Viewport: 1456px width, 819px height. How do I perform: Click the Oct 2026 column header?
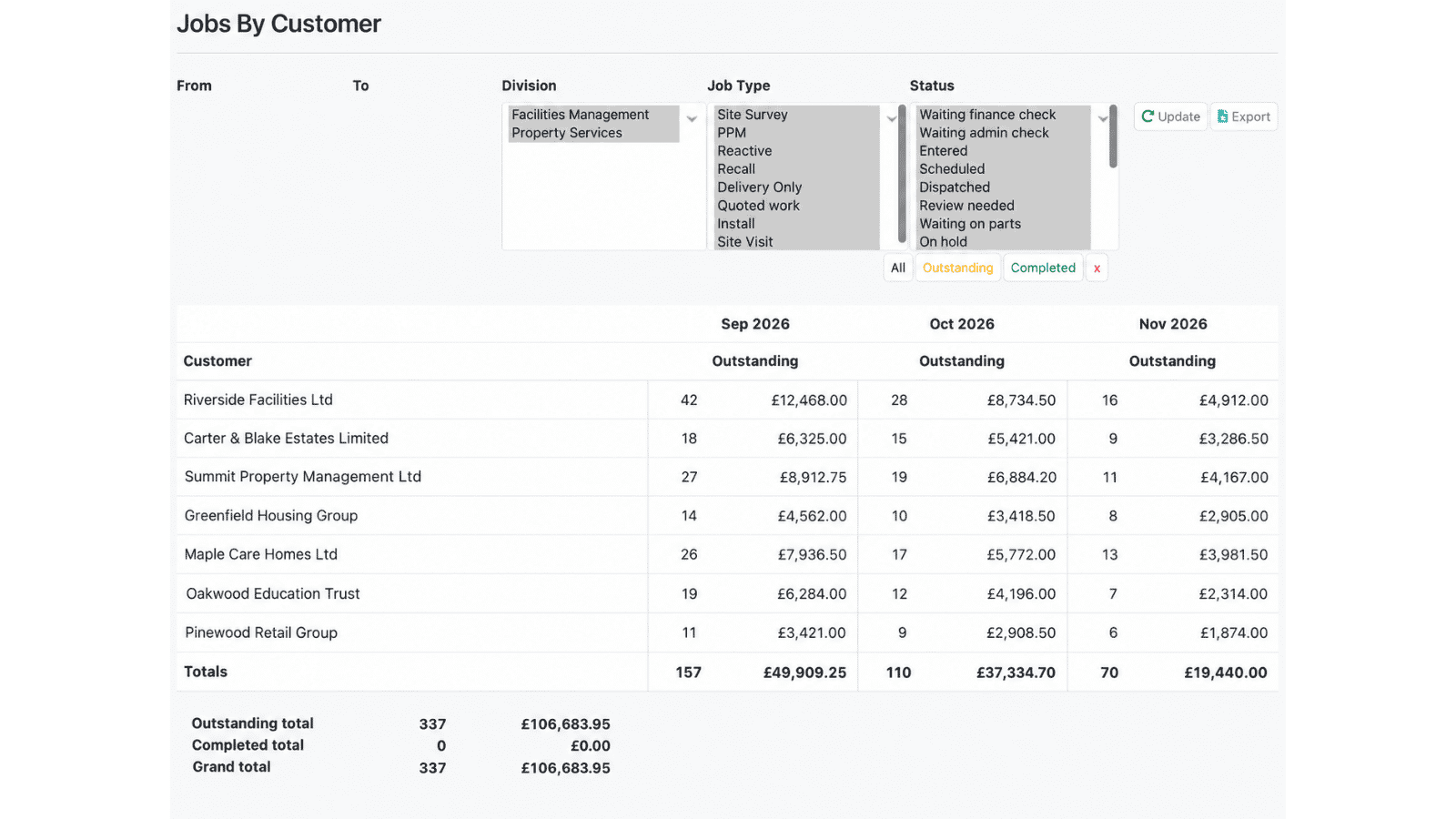[962, 324]
